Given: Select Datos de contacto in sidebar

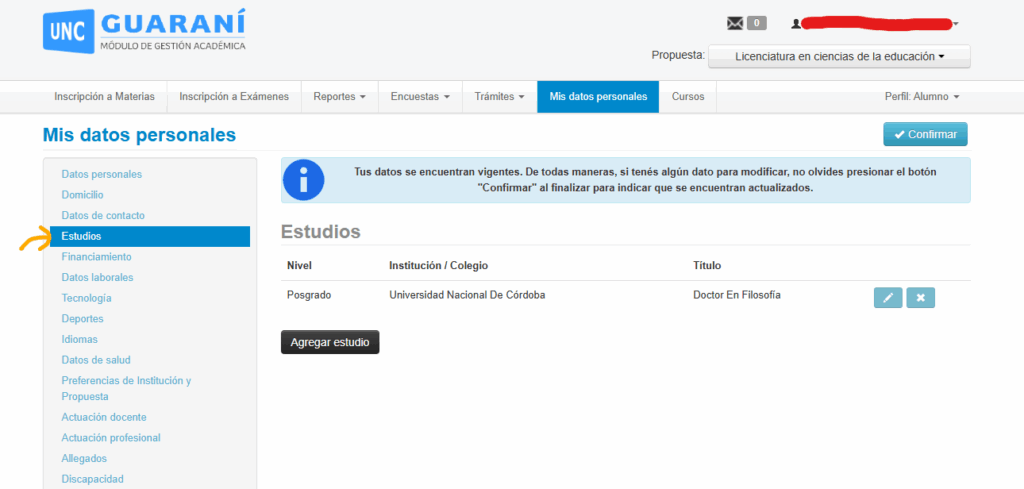Looking at the screenshot, I should click(x=103, y=216).
